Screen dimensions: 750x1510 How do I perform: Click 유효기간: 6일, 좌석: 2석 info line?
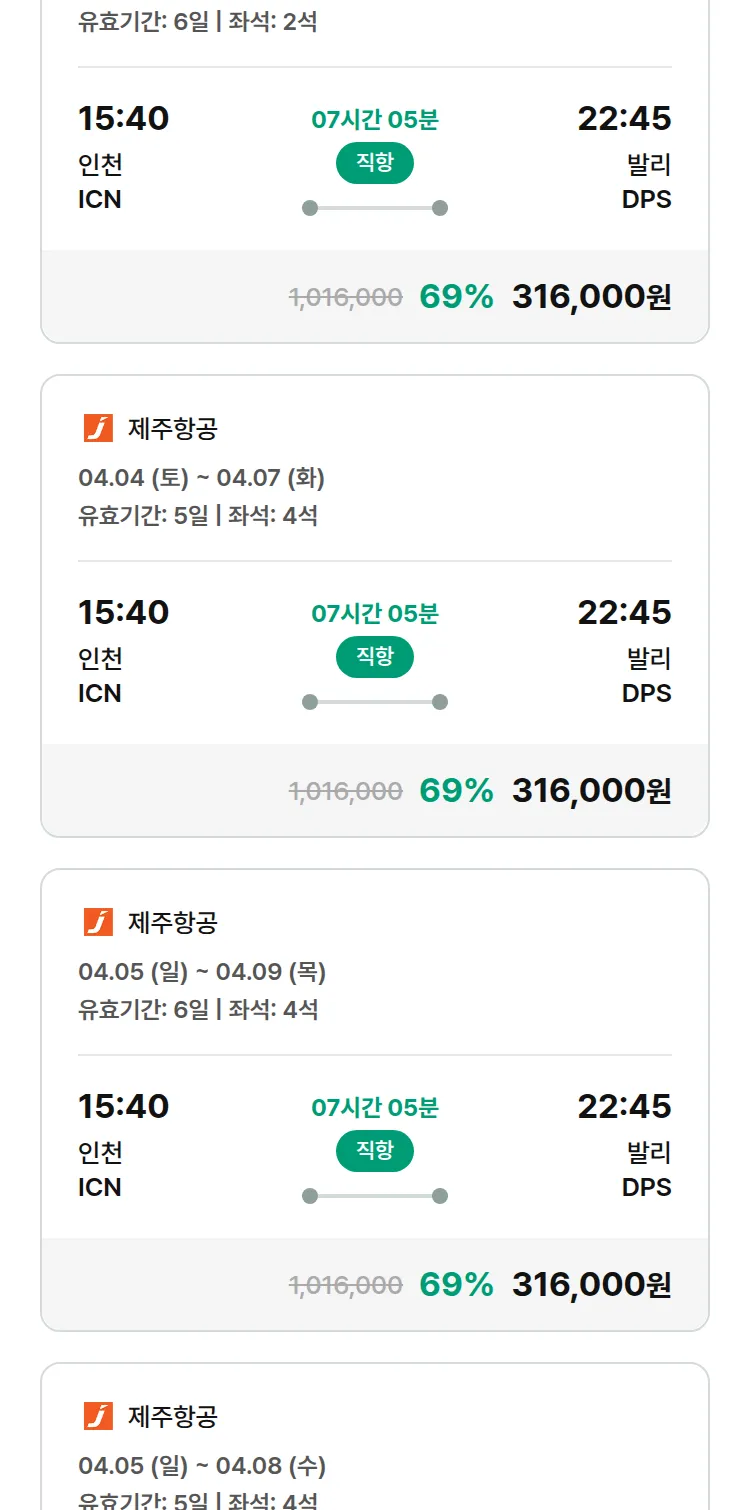[x=198, y=21]
